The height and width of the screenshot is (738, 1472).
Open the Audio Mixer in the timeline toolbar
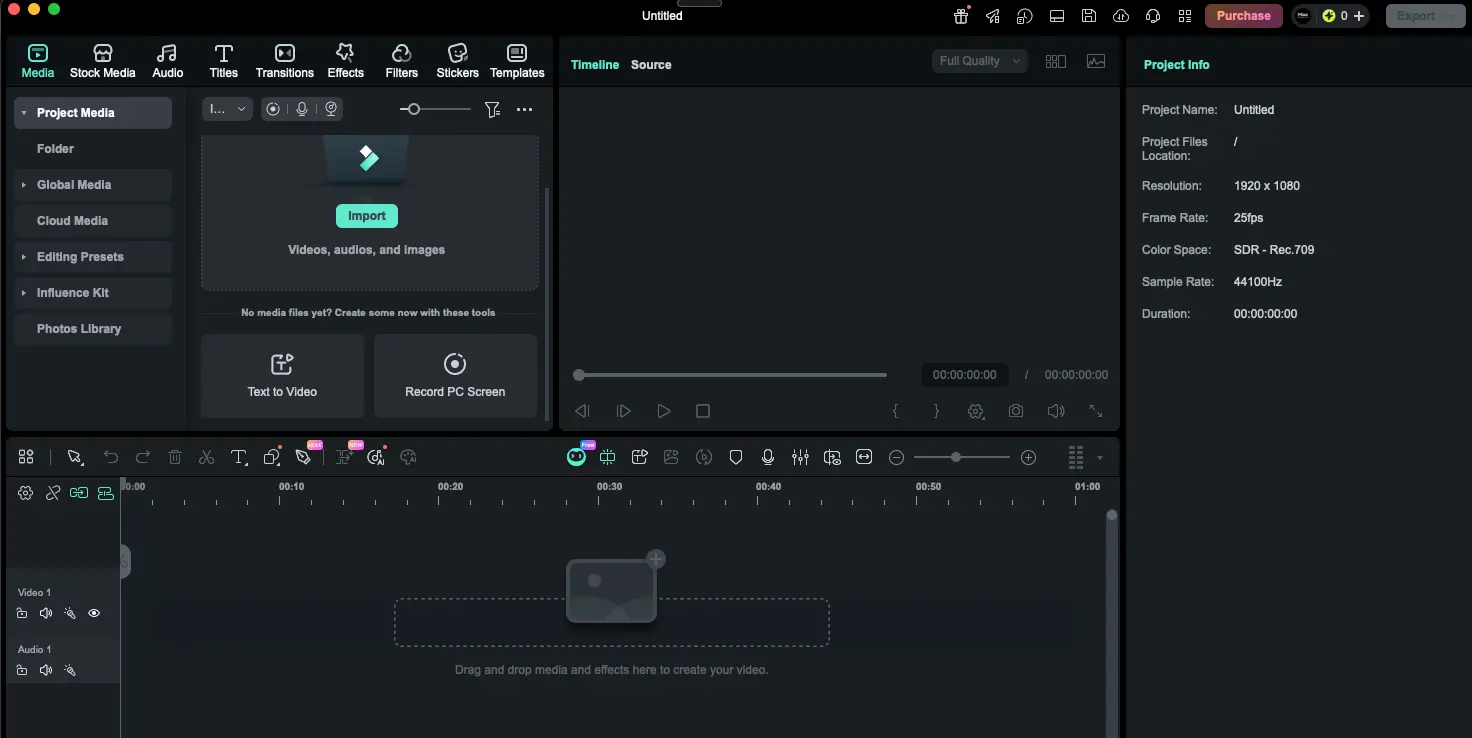800,457
